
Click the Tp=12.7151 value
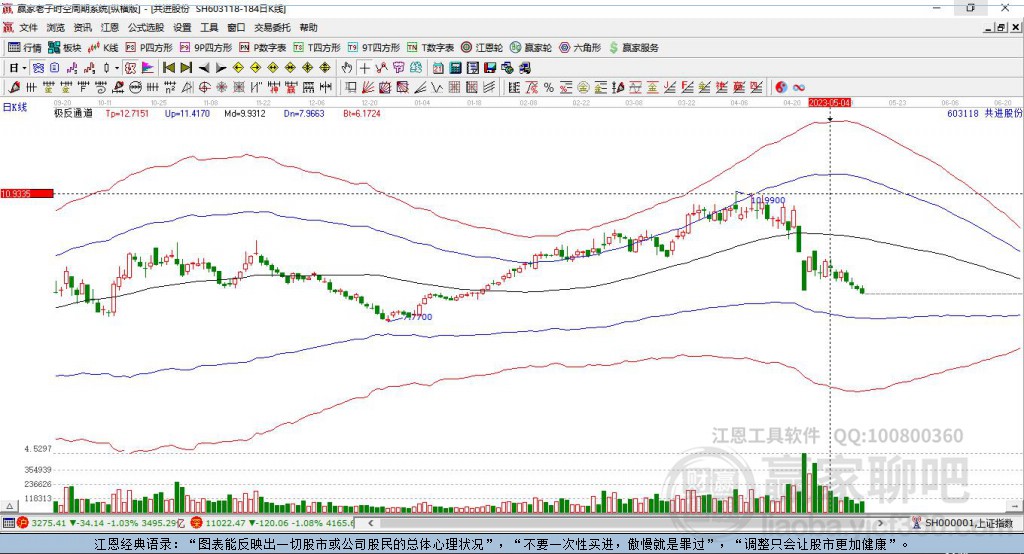127,114
